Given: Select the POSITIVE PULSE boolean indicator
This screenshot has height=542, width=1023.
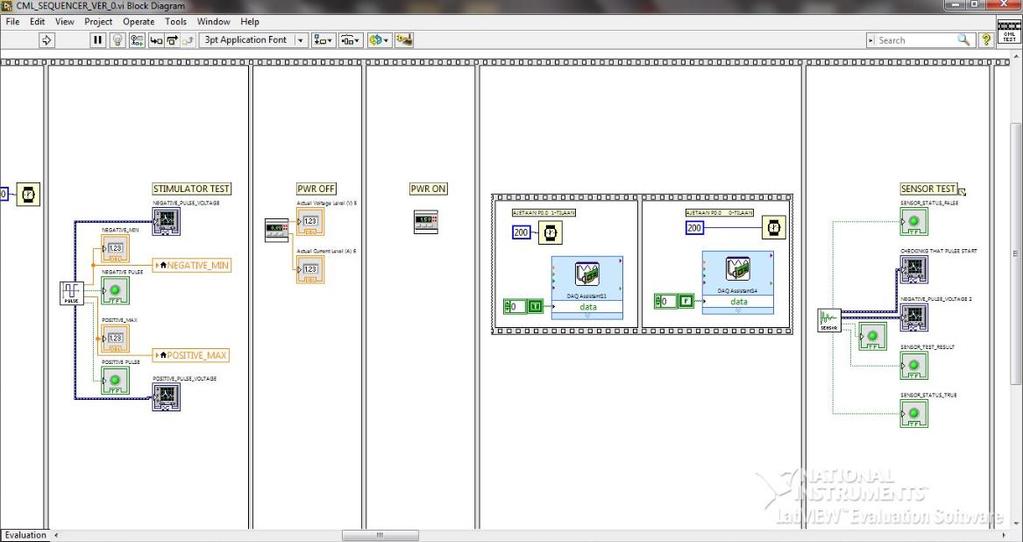Looking at the screenshot, I should click(x=115, y=380).
